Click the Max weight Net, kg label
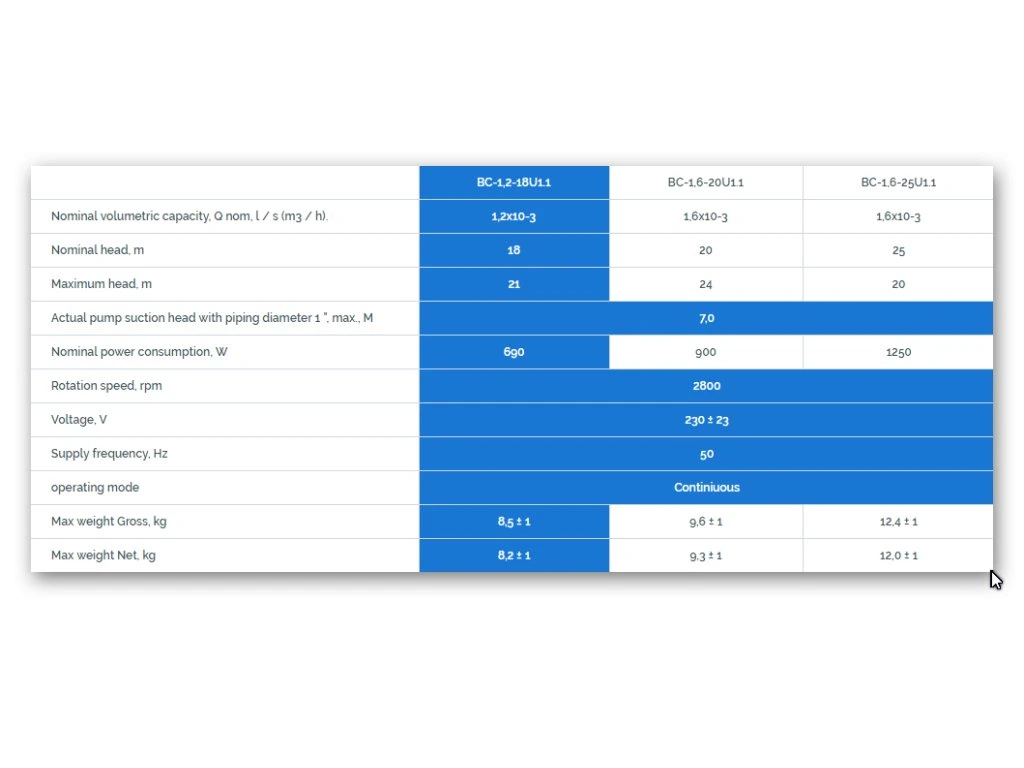Image resolution: width=1024 pixels, height=768 pixels. click(103, 556)
